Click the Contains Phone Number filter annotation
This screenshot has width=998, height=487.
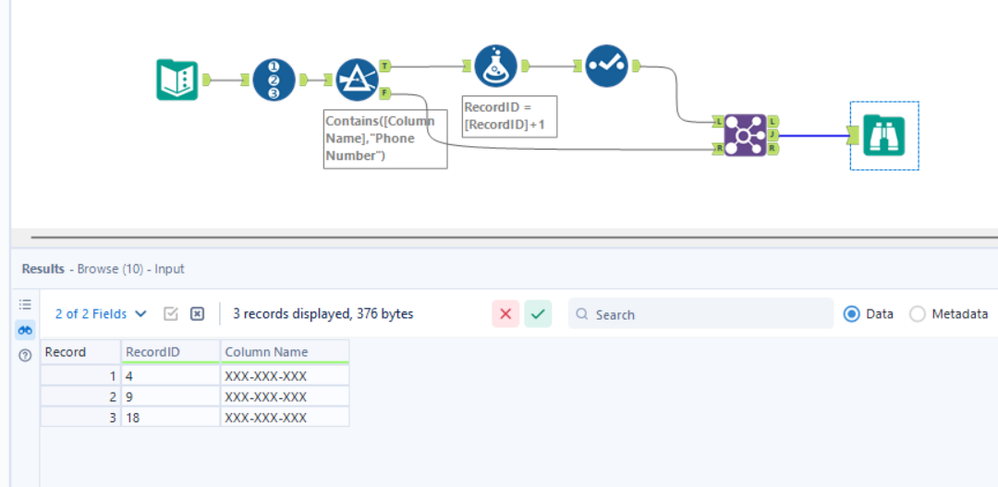[x=385, y=139]
